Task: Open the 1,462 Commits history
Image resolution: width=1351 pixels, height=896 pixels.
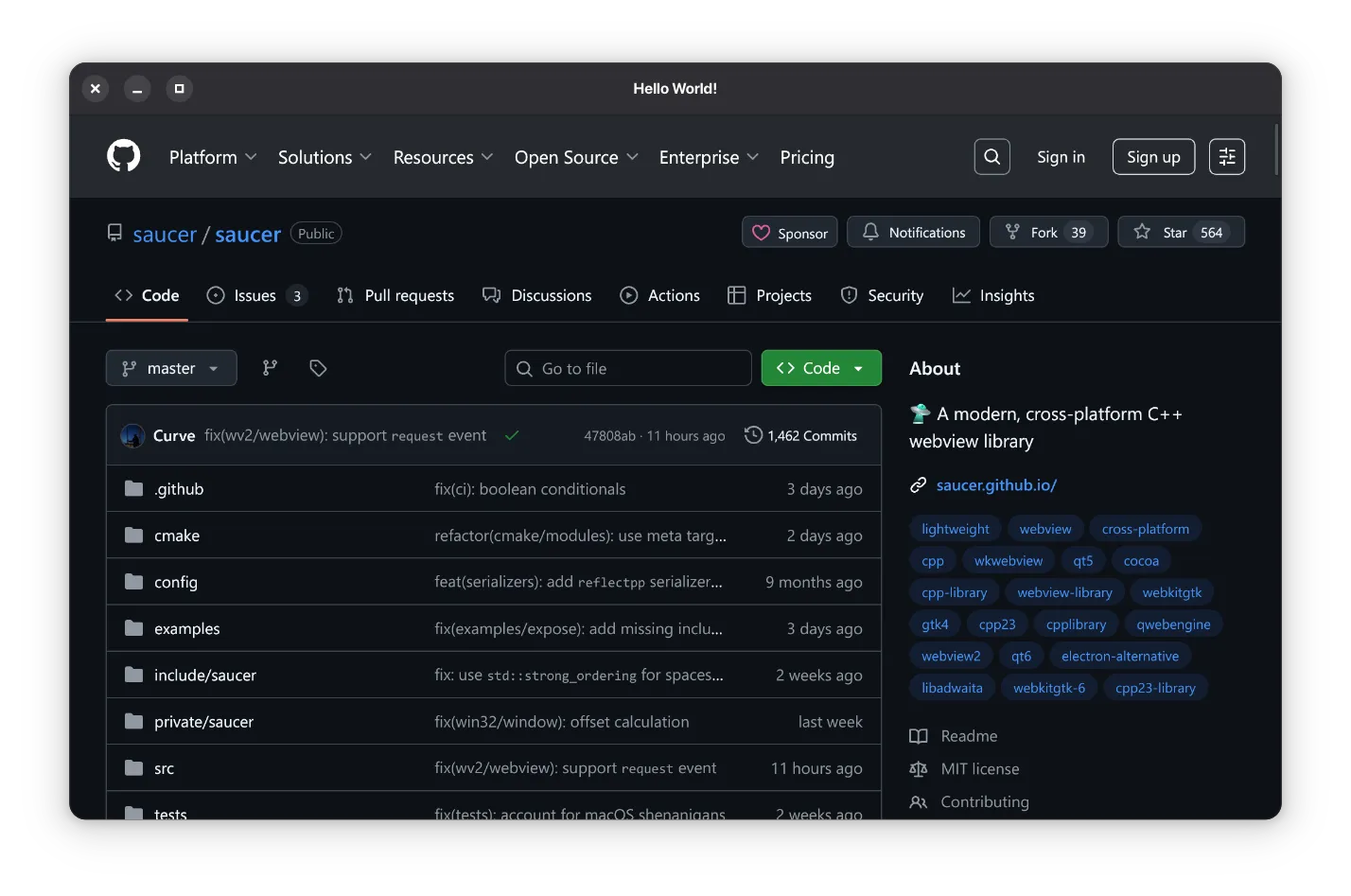Action: 800,435
